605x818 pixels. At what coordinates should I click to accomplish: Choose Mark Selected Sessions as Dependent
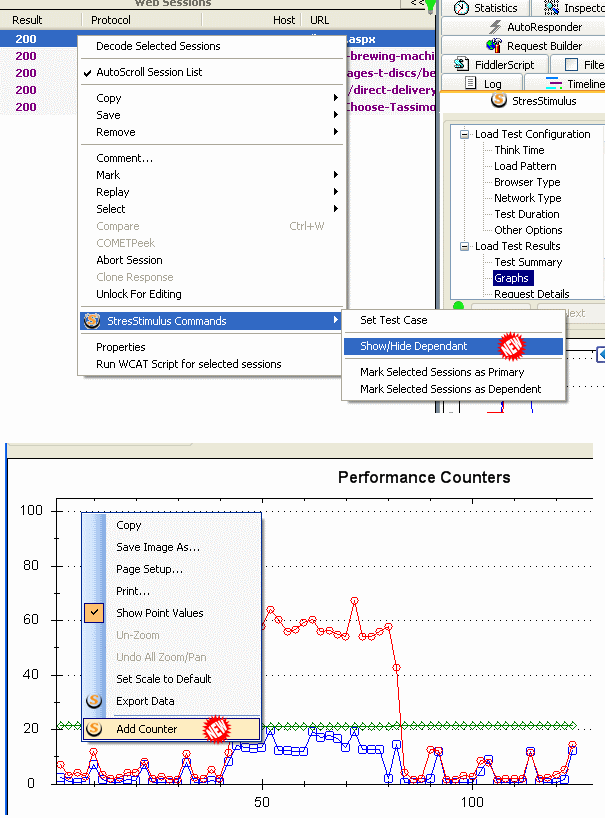tap(451, 389)
